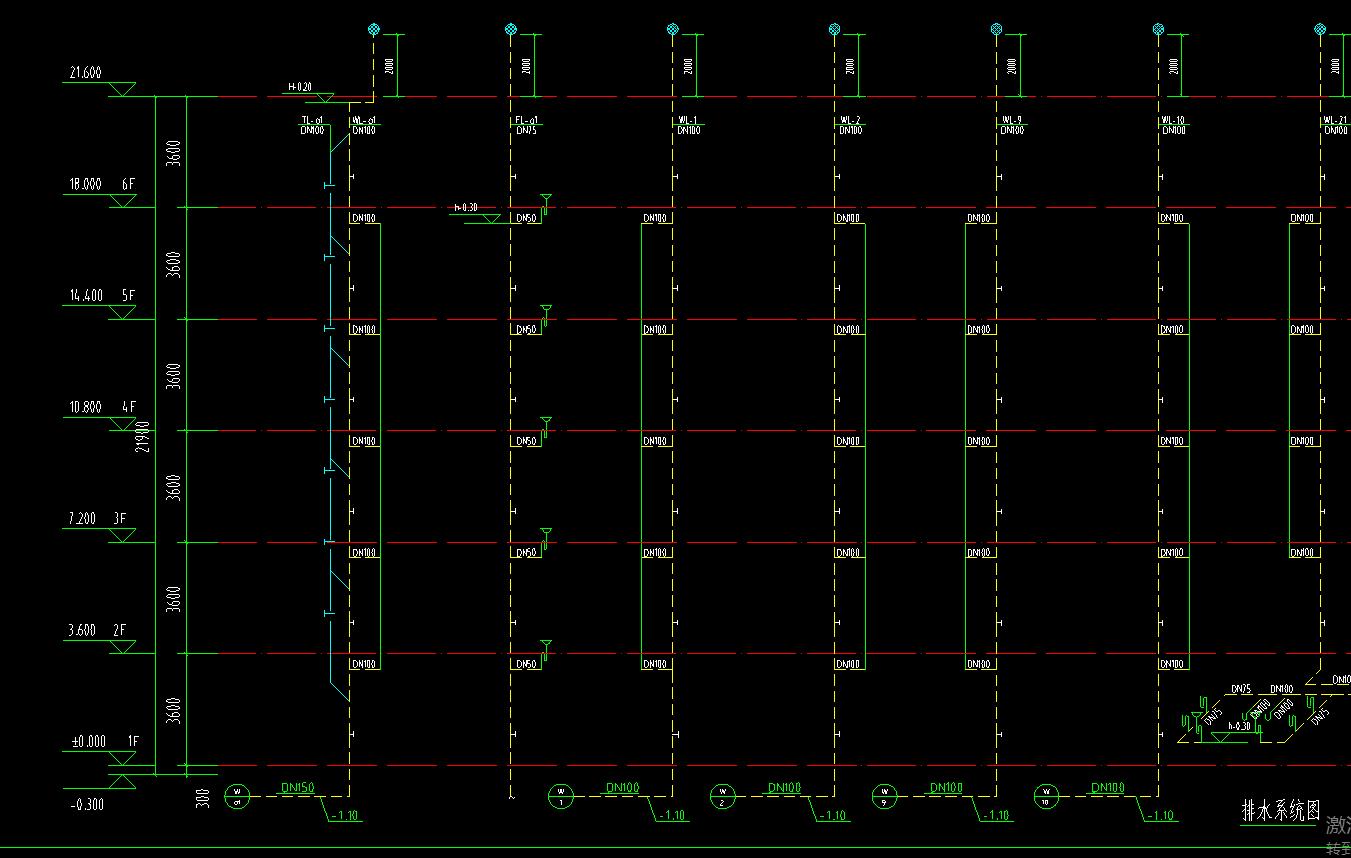The width and height of the screenshot is (1351, 858).
Task: Select the 2F floor label
Action: (120, 630)
